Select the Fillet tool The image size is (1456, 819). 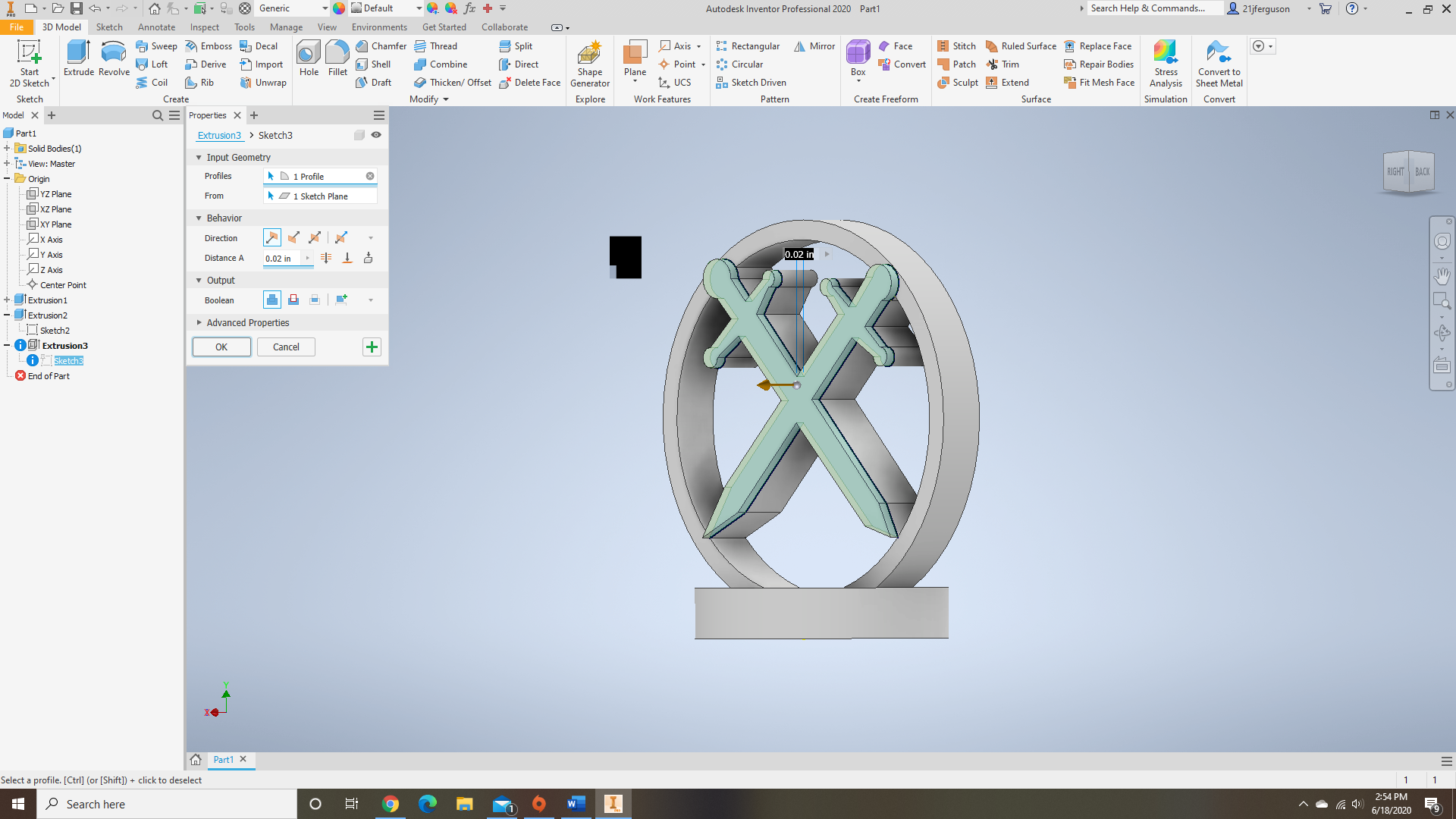[337, 58]
